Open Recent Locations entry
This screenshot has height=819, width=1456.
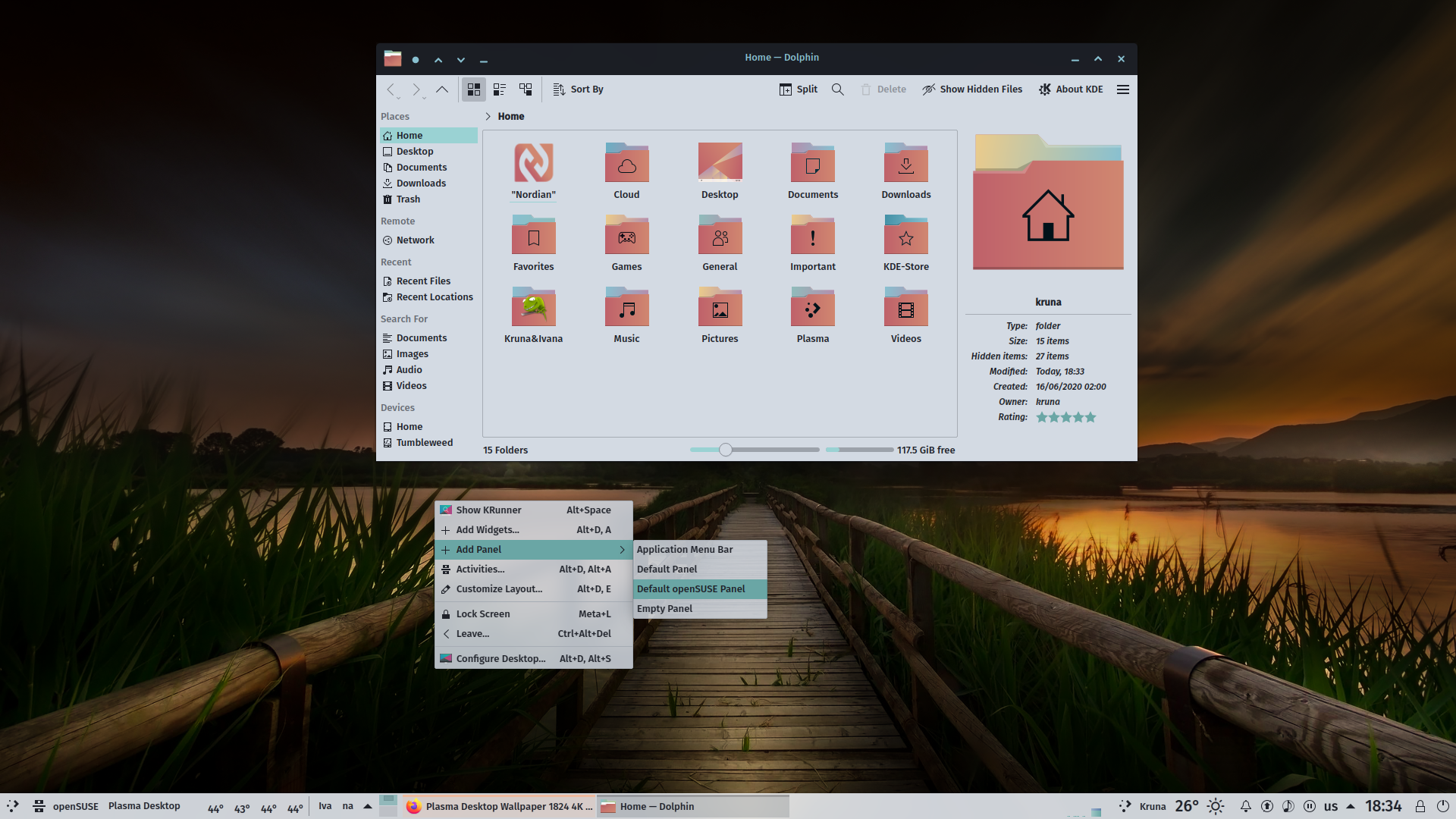(428, 297)
